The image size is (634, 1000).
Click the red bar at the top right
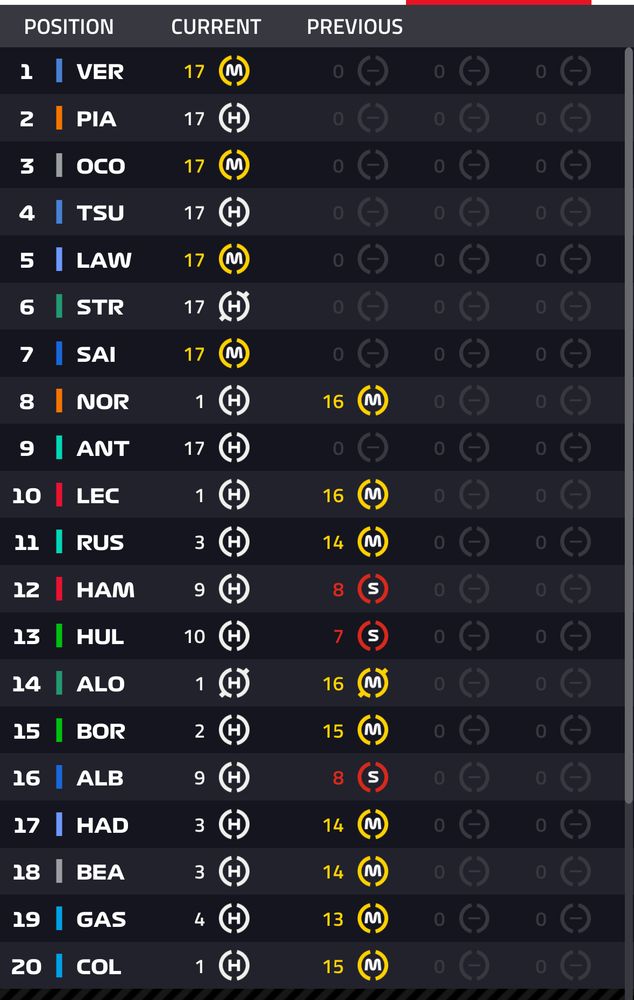pyautogui.click(x=496, y=4)
